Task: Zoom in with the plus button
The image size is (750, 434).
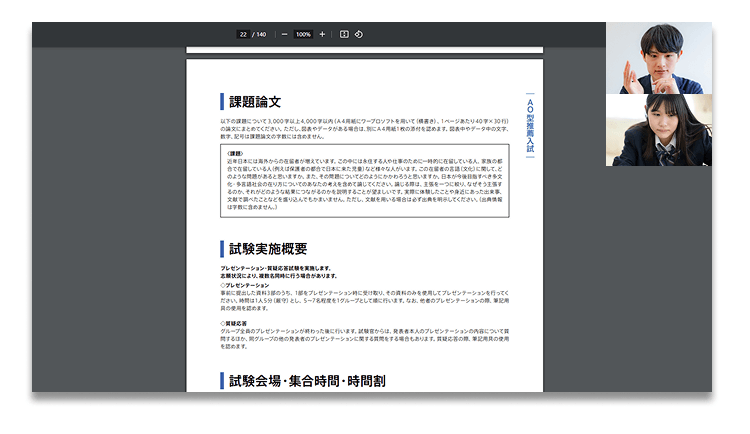Action: (x=322, y=34)
